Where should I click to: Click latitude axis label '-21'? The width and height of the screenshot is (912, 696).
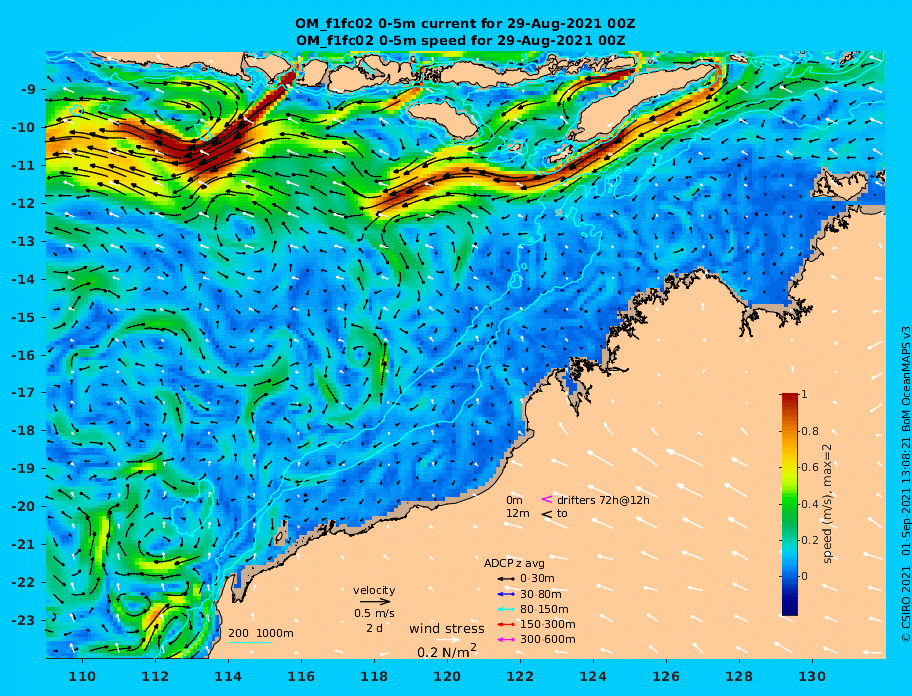click(x=24, y=545)
